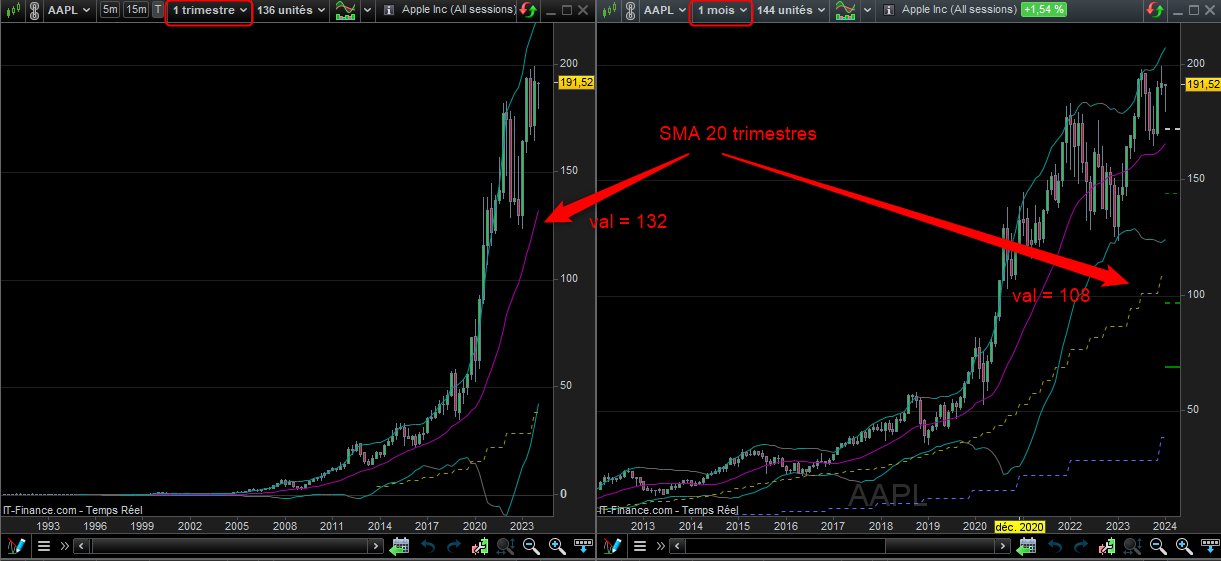Select 5m timeframe in left chart
Screen dimensions: 1221x561
tap(109, 10)
